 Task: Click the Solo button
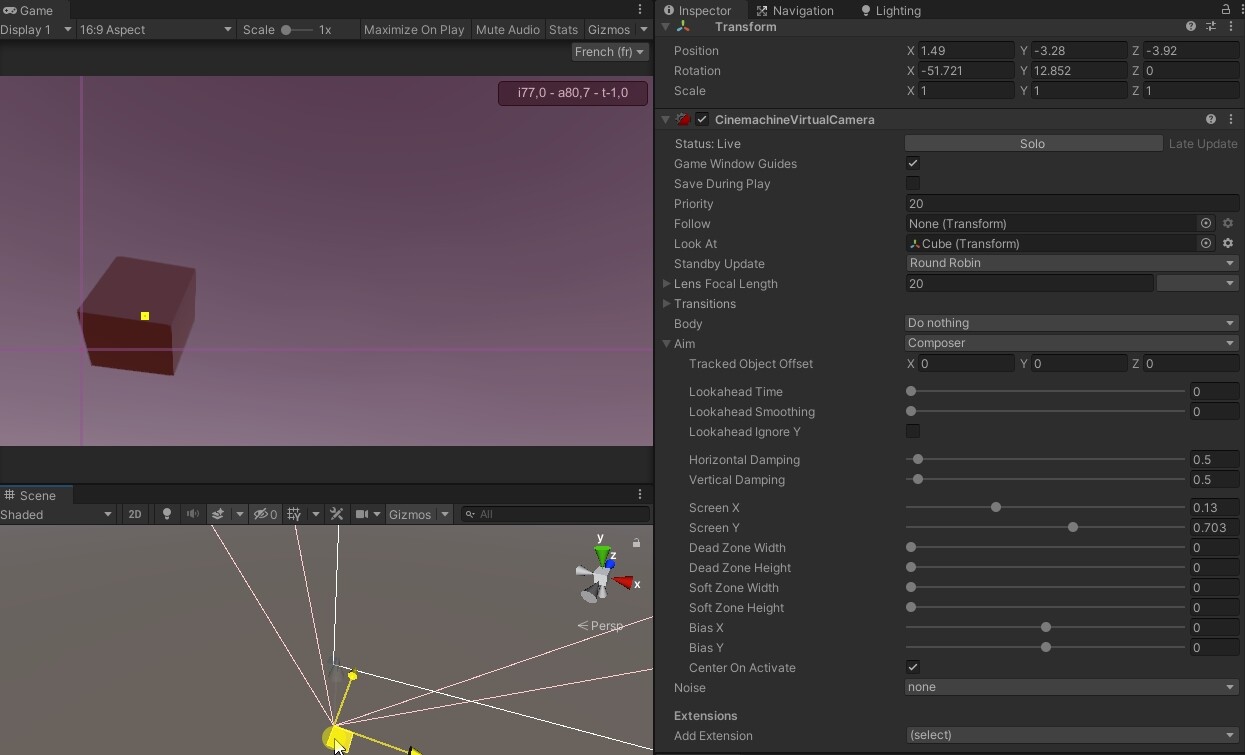click(x=1033, y=143)
